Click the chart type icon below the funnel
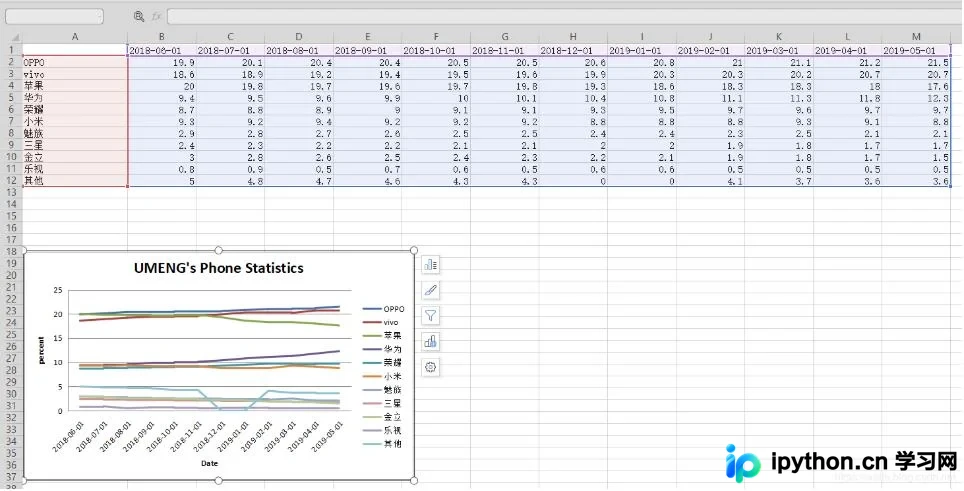Image resolution: width=964 pixels, height=491 pixels. [x=430, y=341]
